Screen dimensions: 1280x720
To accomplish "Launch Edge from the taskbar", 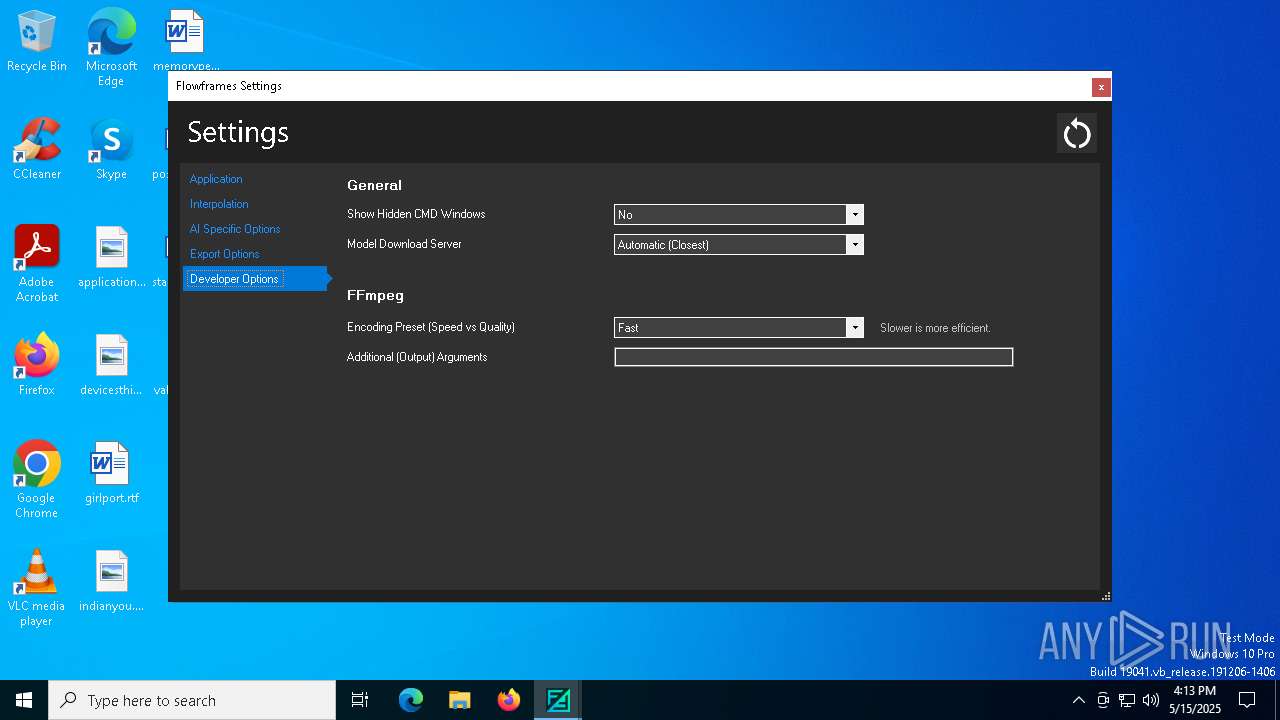I will (411, 700).
